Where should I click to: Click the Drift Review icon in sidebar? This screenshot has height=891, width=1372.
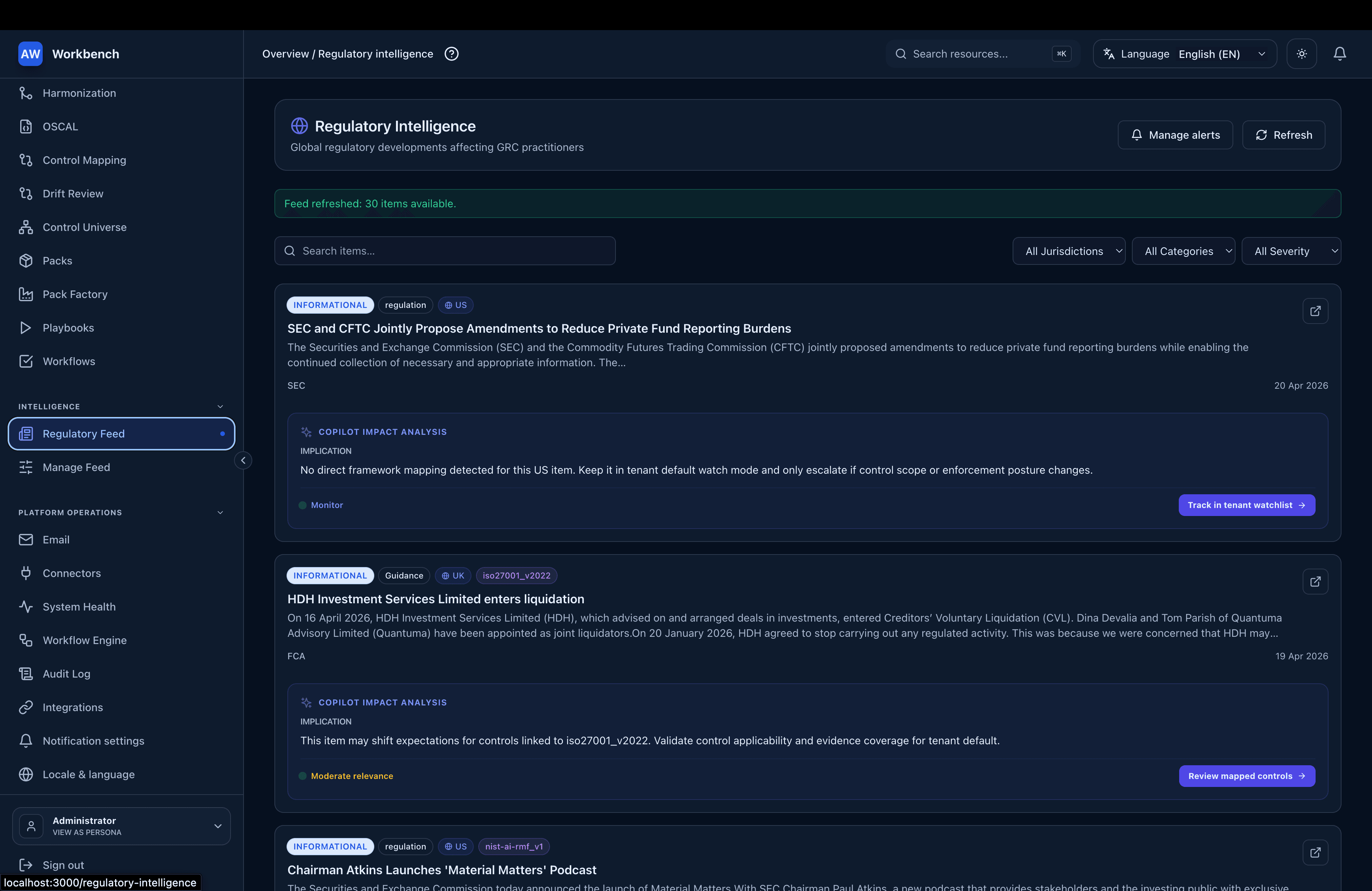click(26, 193)
